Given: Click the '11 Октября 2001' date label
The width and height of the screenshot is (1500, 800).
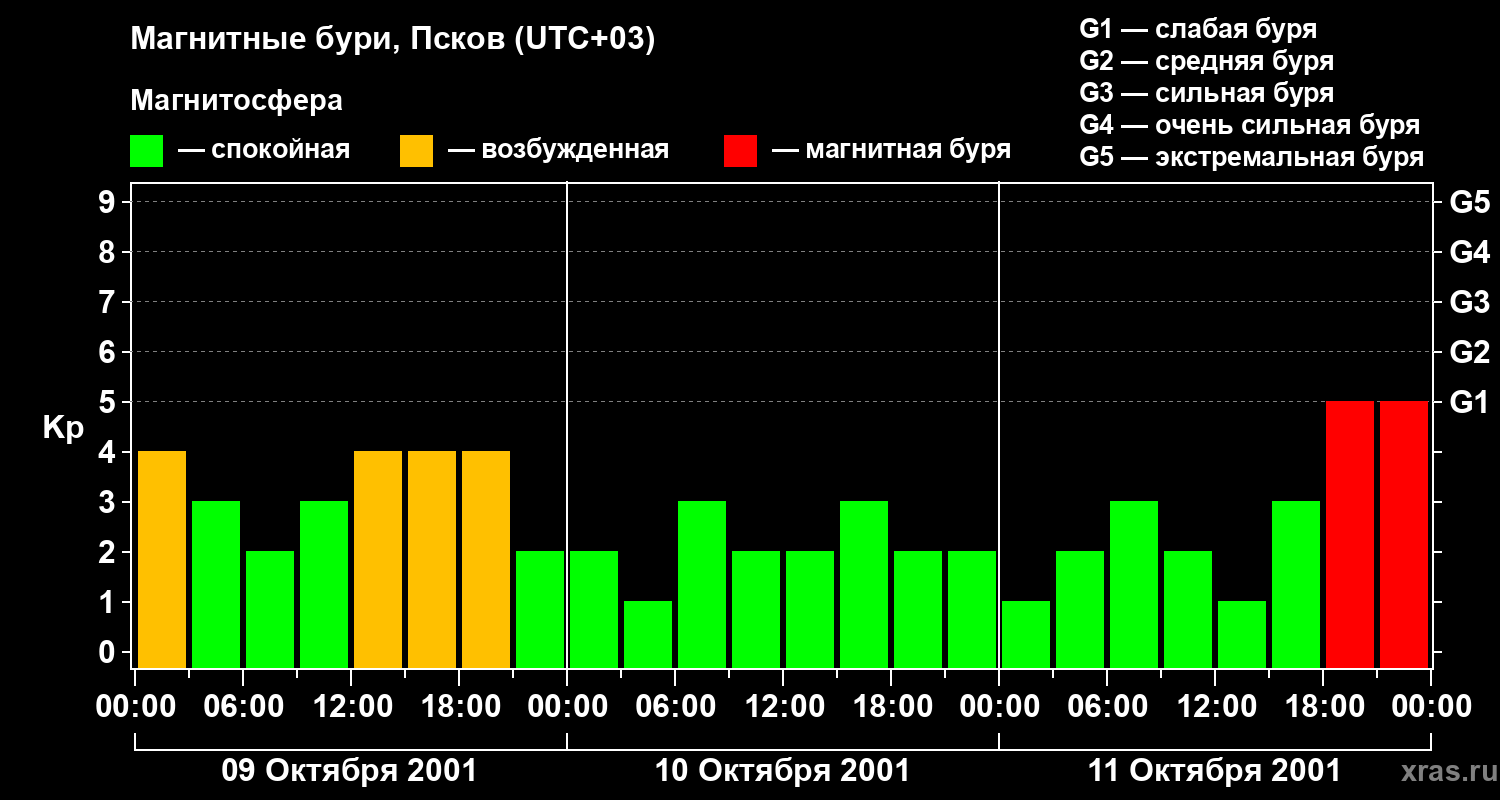Looking at the screenshot, I should [x=1214, y=771].
